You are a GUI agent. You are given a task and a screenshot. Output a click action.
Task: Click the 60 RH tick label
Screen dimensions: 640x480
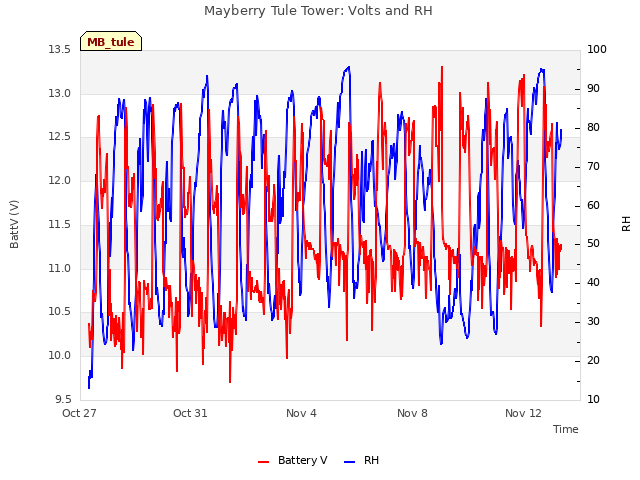coord(593,205)
